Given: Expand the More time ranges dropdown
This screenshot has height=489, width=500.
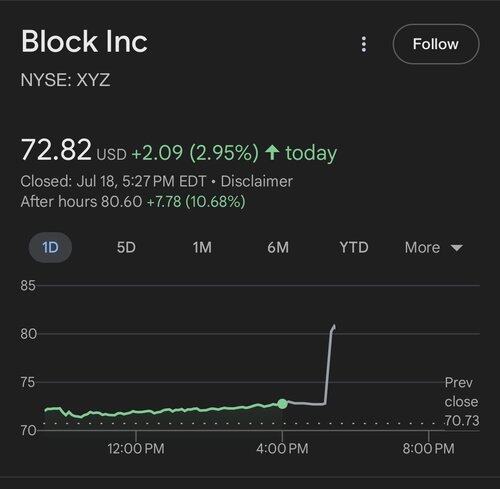Looking at the screenshot, I should pyautogui.click(x=433, y=248).
